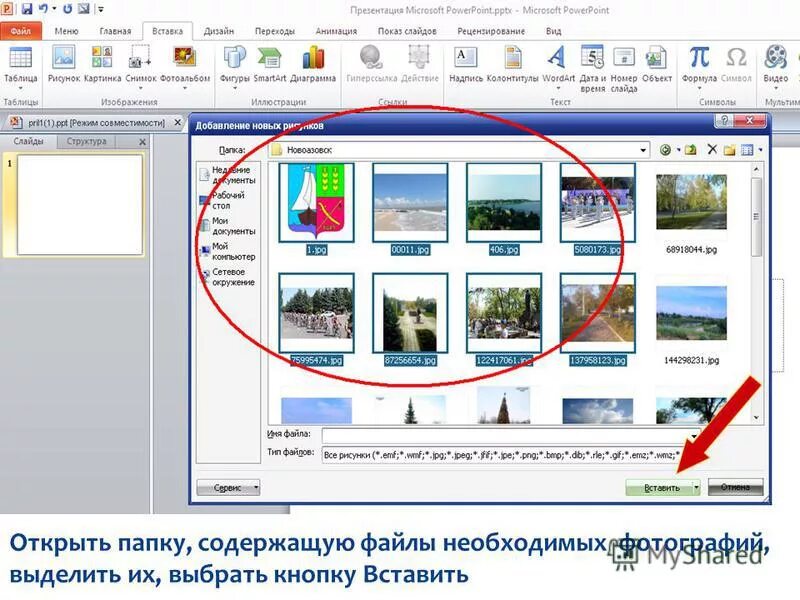
Task: Switch to the Переходы ribbon tab
Action: point(274,31)
